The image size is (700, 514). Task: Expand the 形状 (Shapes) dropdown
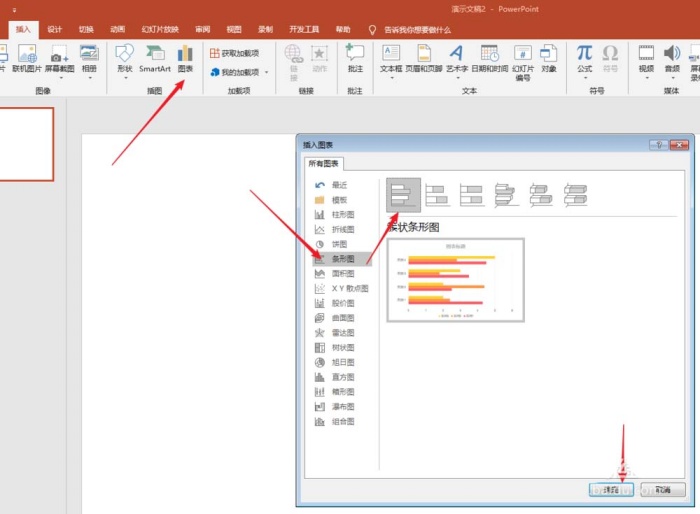pos(124,79)
